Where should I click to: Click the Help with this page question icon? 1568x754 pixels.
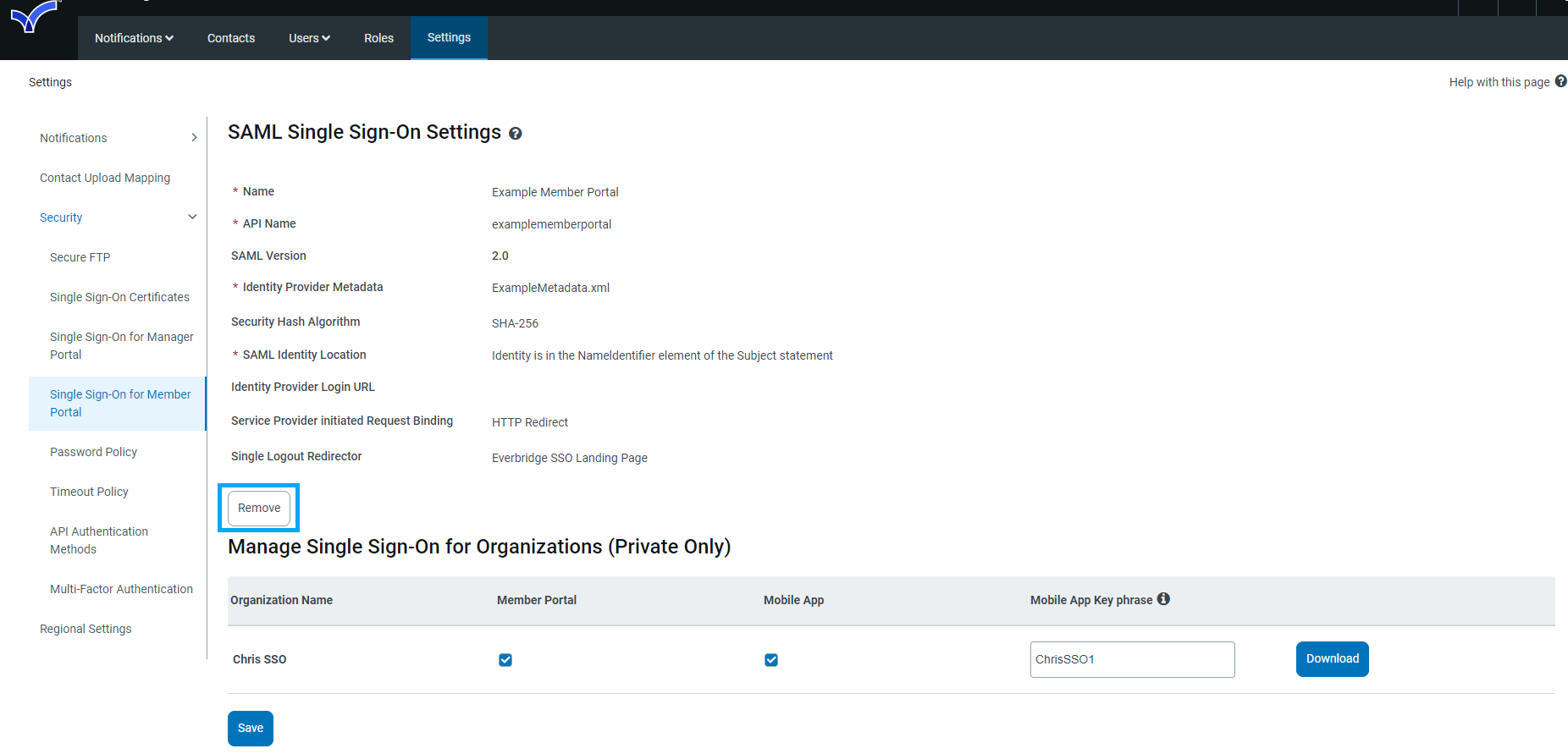pos(1560,81)
